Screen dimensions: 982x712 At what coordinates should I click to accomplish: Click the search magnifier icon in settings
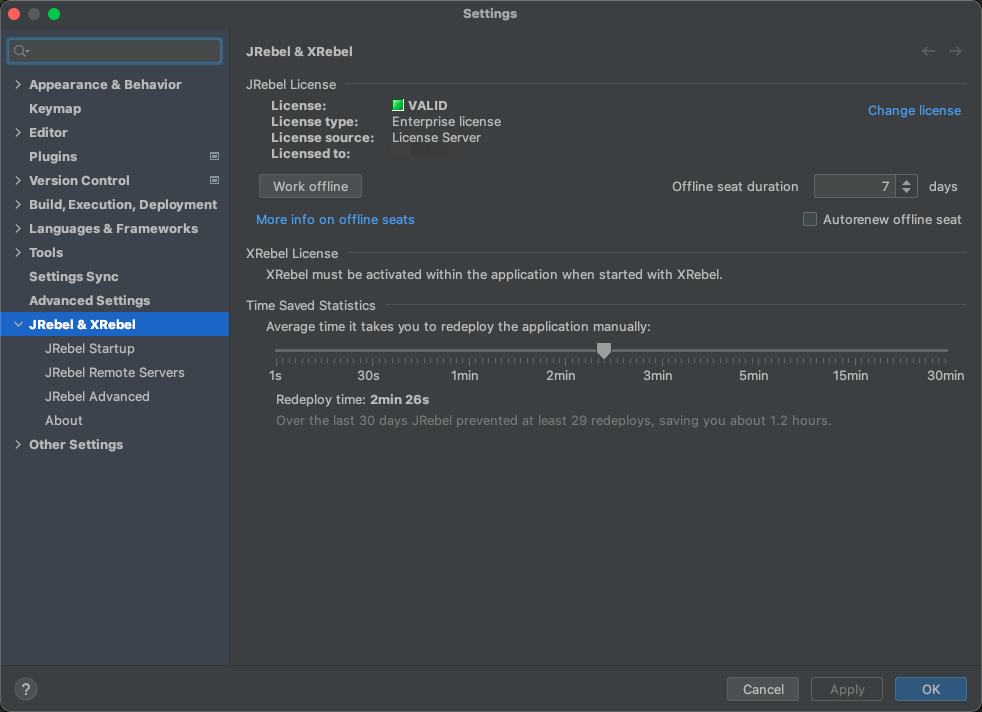(x=21, y=51)
